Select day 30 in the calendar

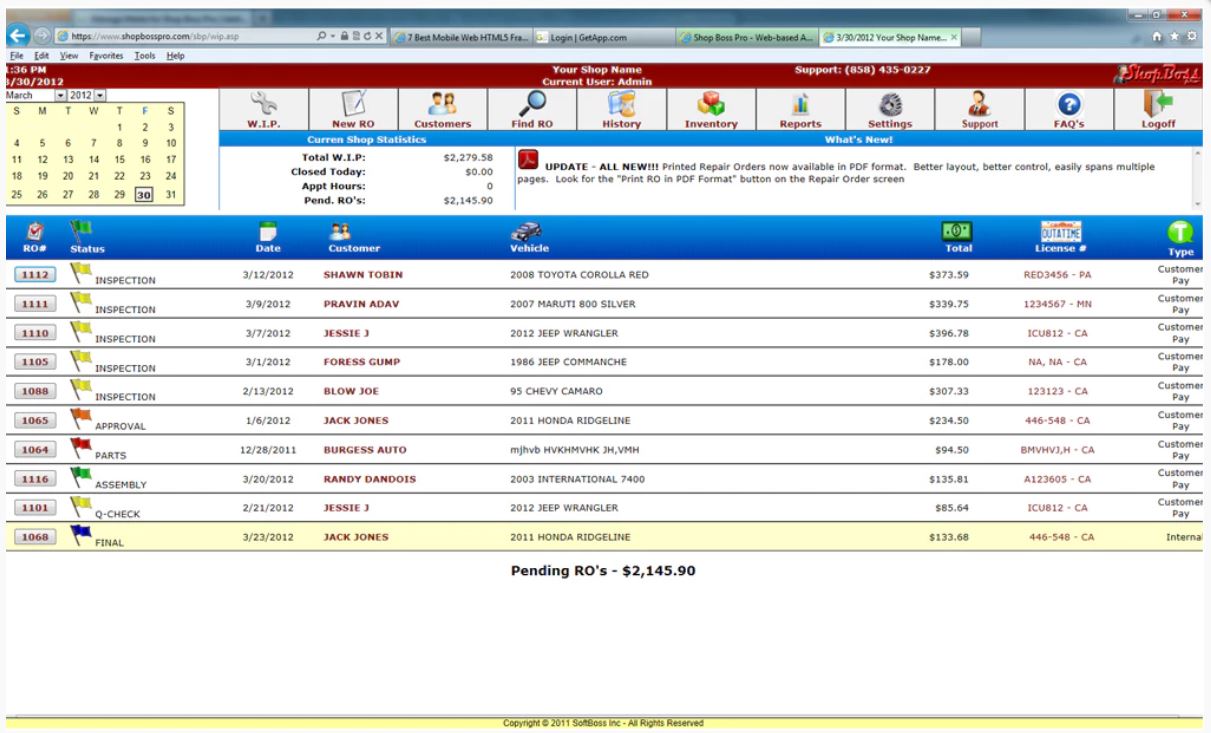[144, 195]
